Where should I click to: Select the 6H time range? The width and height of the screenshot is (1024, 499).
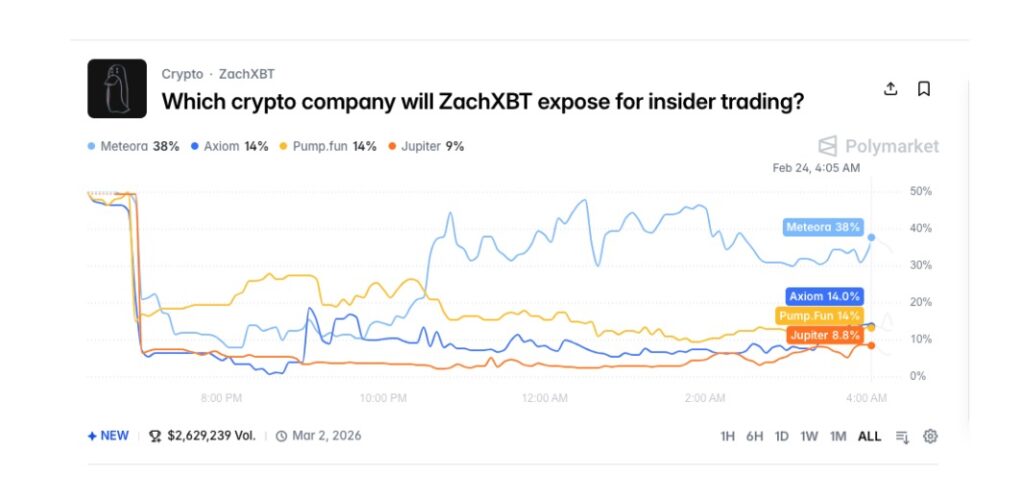tap(755, 436)
